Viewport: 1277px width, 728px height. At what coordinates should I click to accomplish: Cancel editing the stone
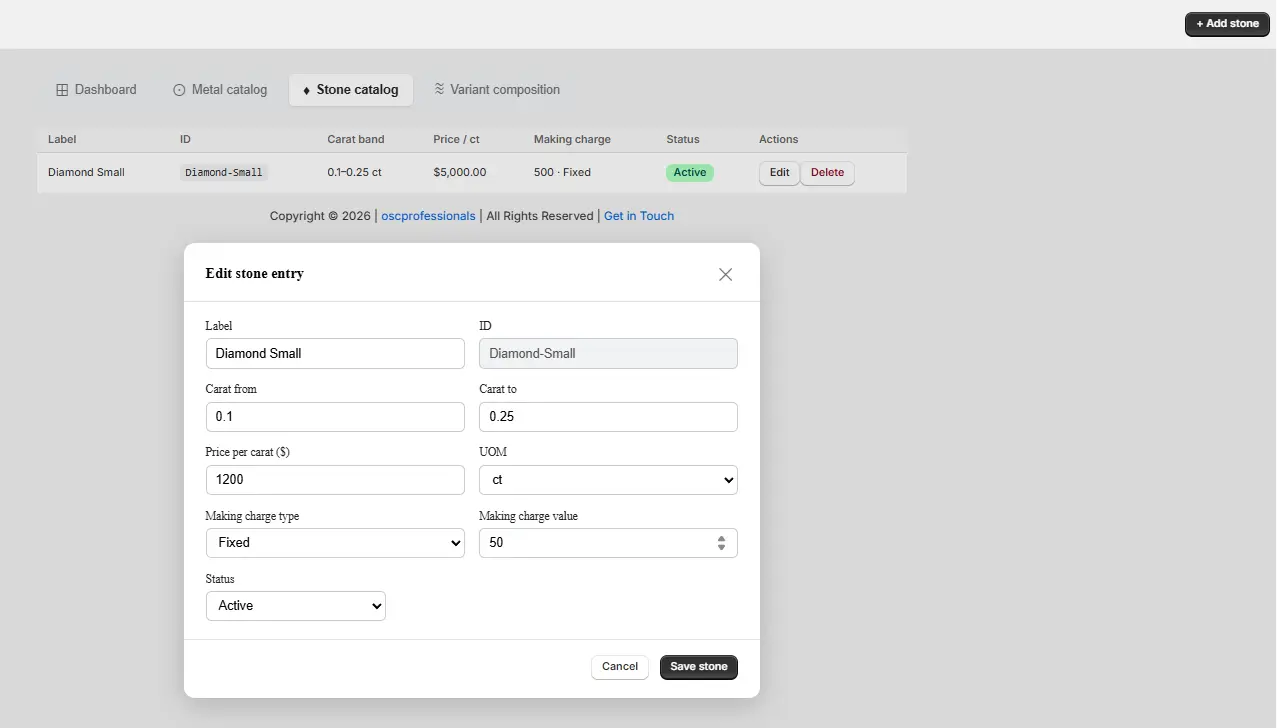620,667
